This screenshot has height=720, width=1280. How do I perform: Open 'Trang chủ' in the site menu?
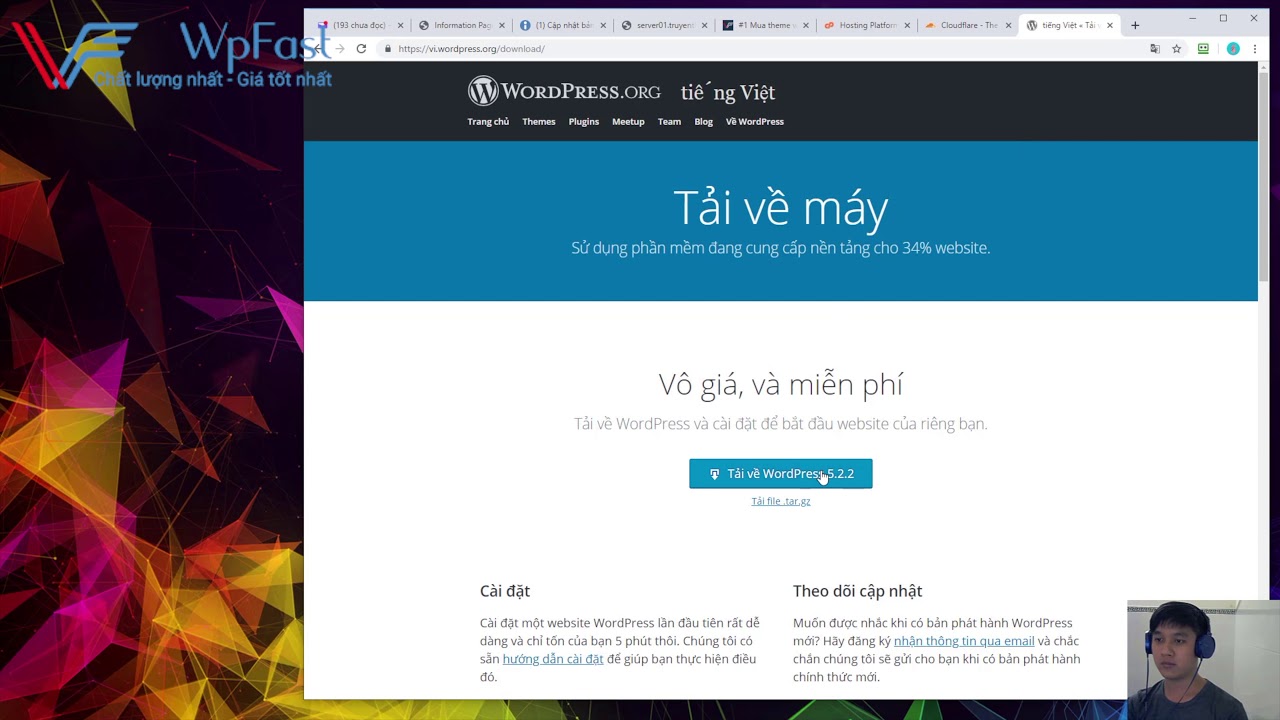[488, 122]
